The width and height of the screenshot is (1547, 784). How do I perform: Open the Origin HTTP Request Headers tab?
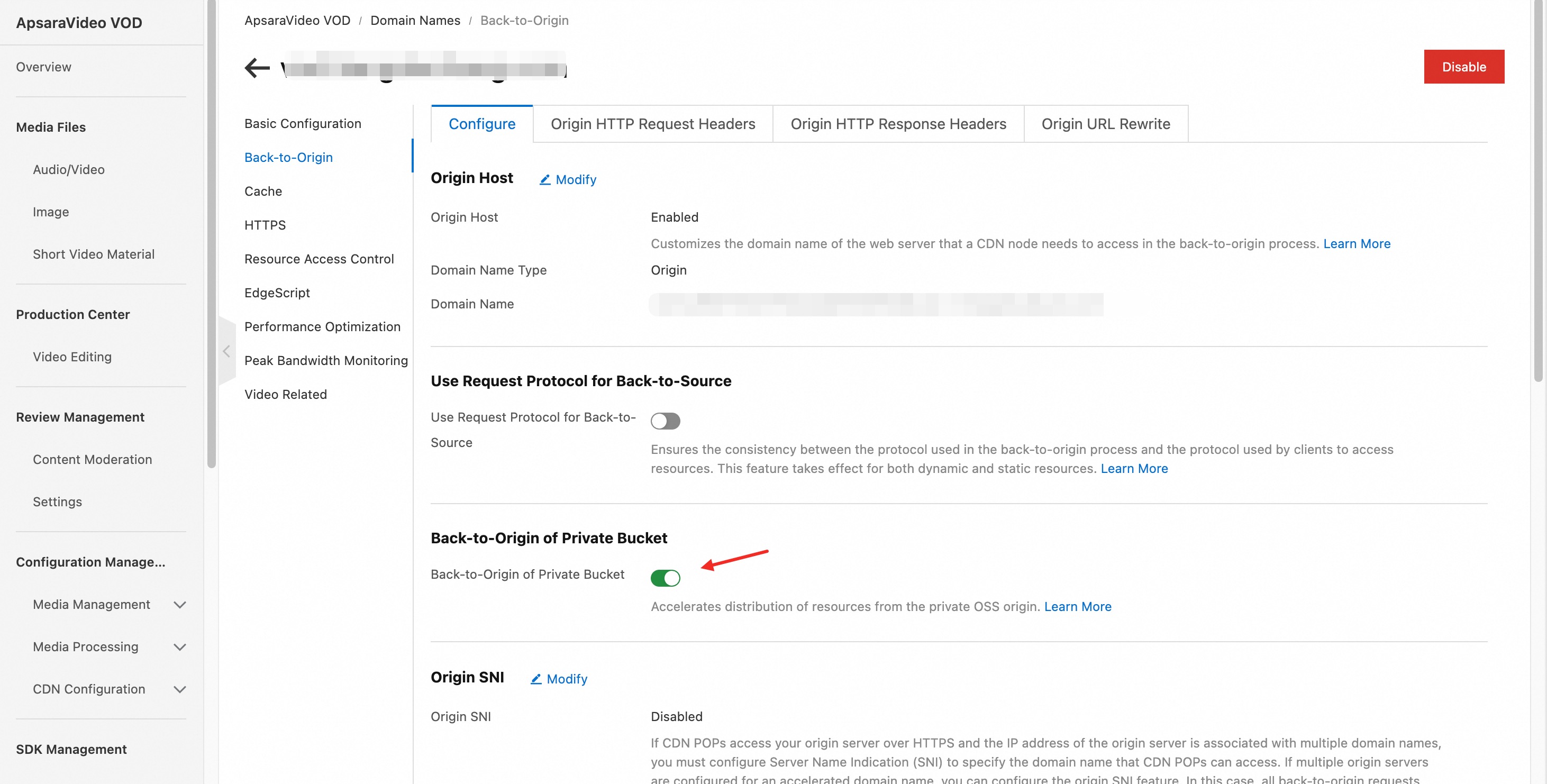click(653, 124)
